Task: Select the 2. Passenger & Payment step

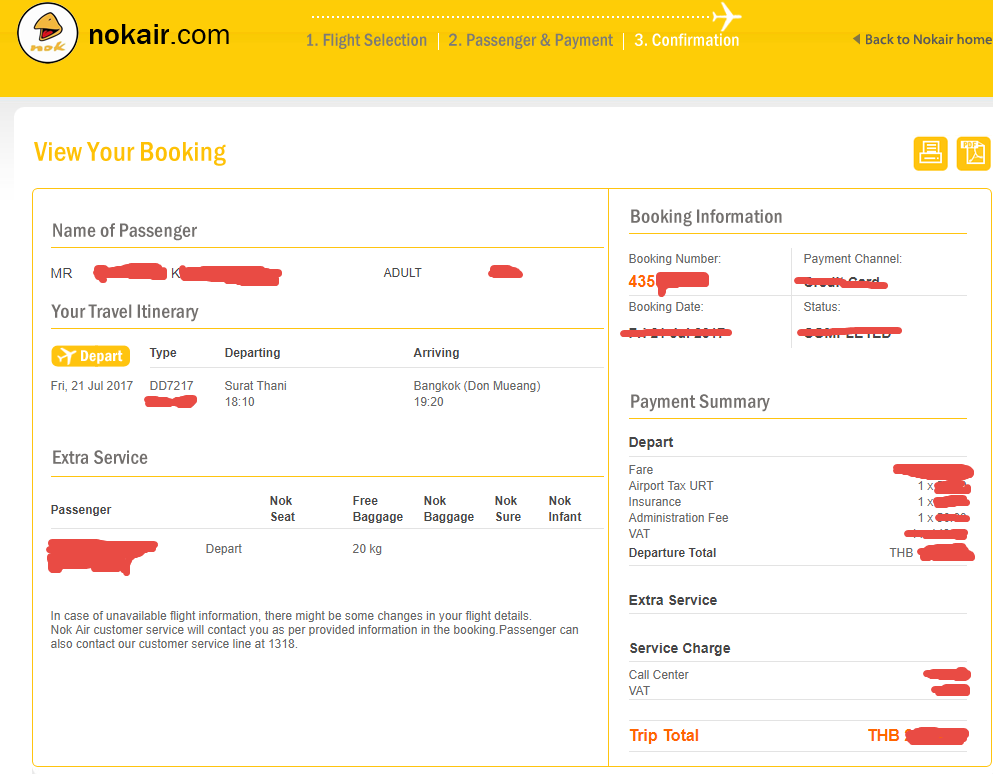Action: 530,41
